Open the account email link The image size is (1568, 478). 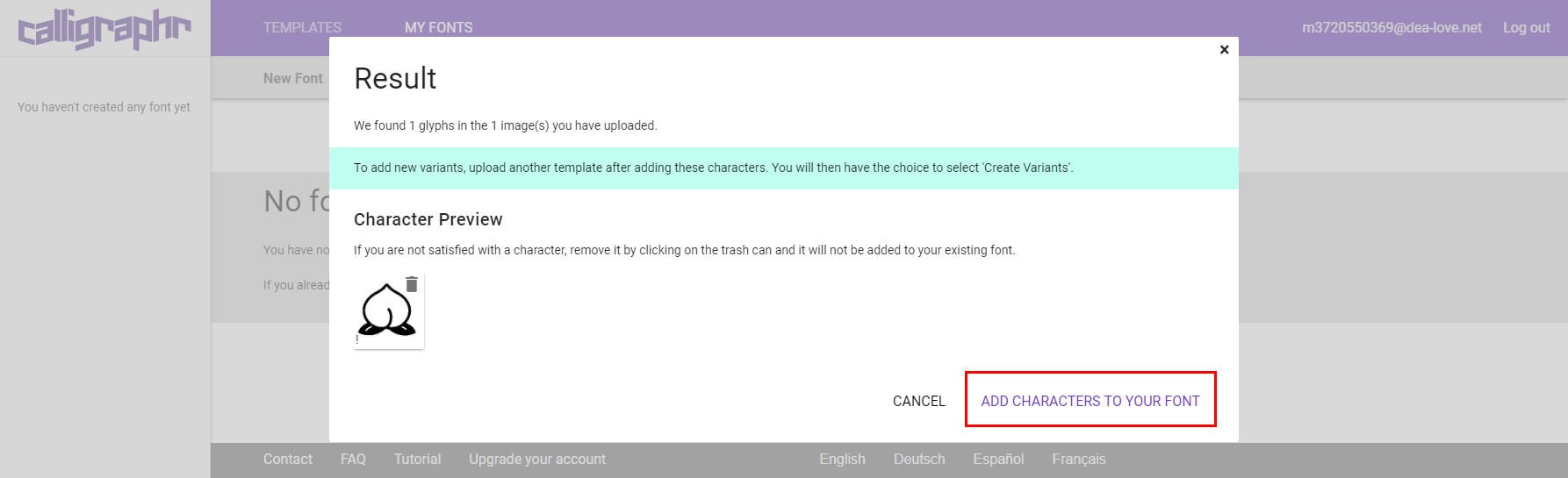(x=1392, y=27)
